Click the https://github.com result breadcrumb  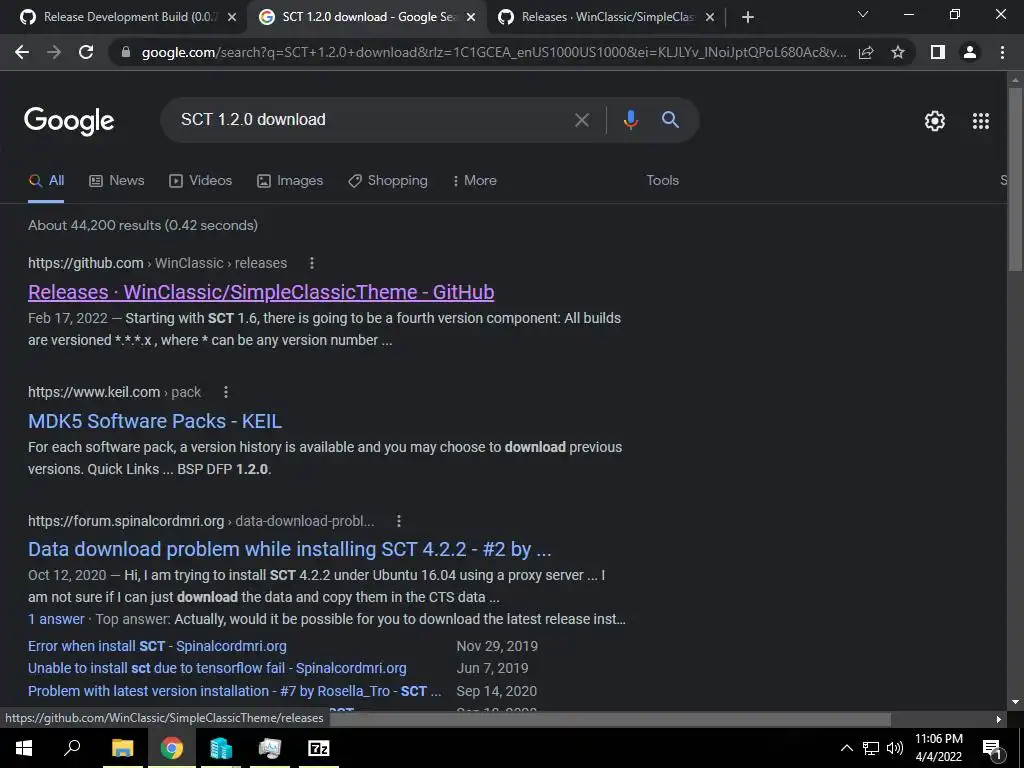click(x=157, y=263)
